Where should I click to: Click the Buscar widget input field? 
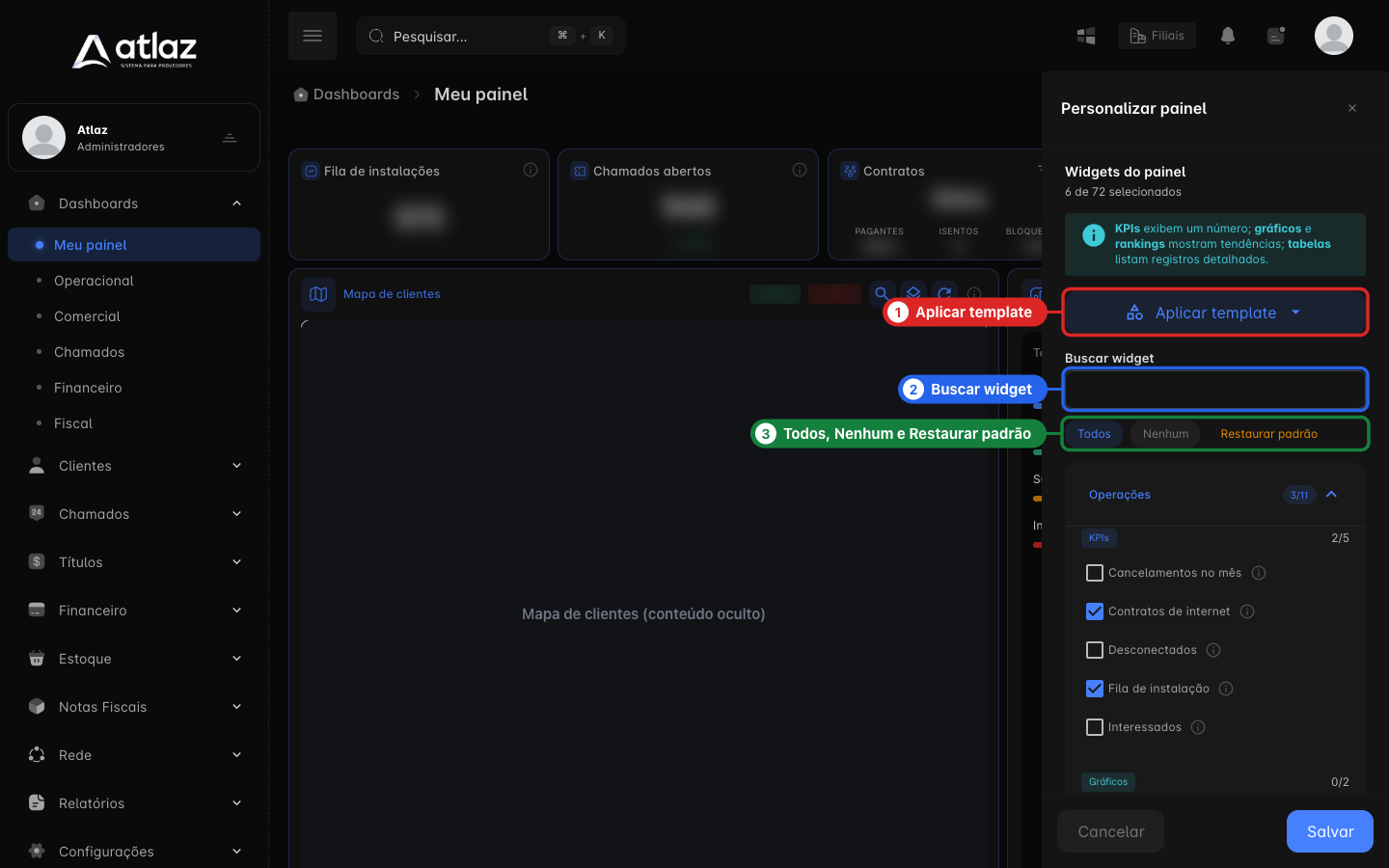[x=1215, y=390]
